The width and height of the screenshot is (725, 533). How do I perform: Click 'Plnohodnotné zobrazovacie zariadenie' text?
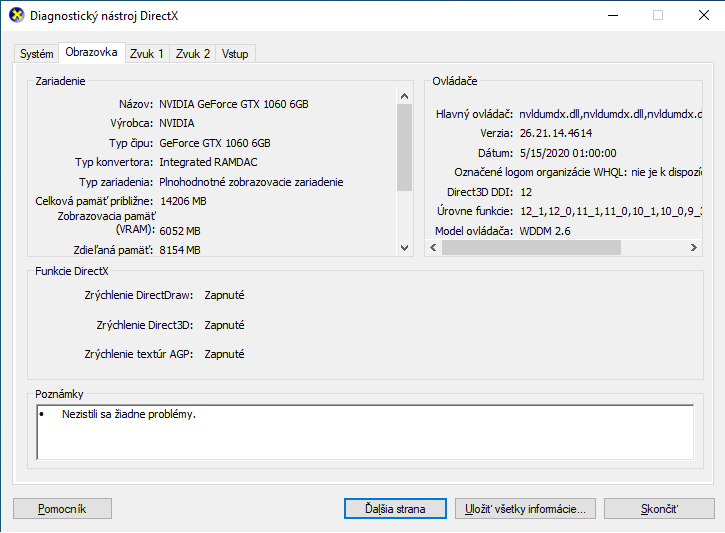coord(251,182)
